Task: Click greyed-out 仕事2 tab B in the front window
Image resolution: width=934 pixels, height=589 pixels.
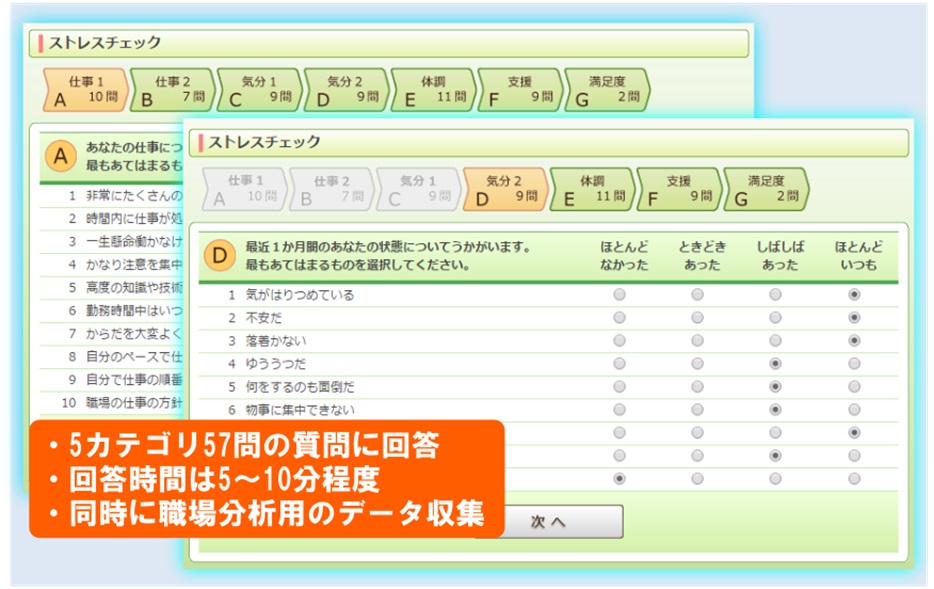Action: 332,189
